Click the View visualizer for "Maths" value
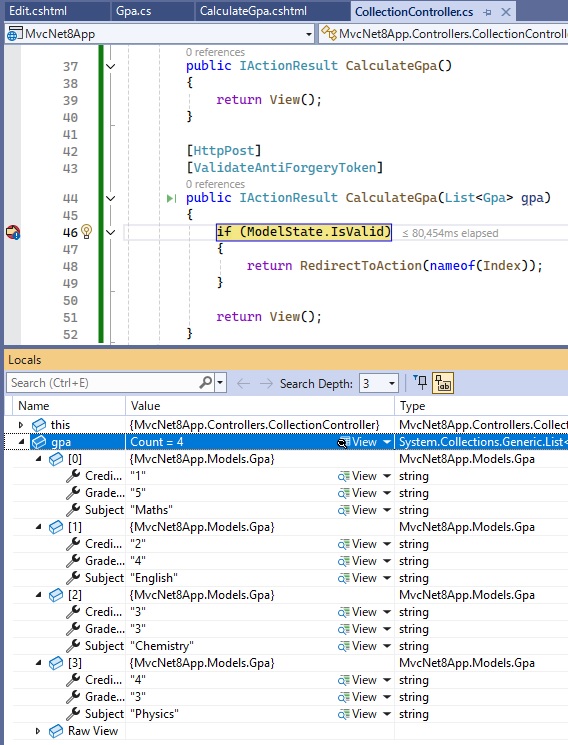 point(357,510)
